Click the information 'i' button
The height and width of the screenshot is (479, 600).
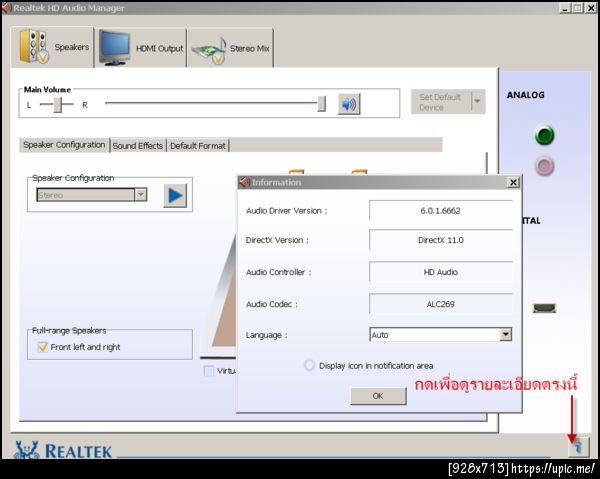[x=578, y=446]
